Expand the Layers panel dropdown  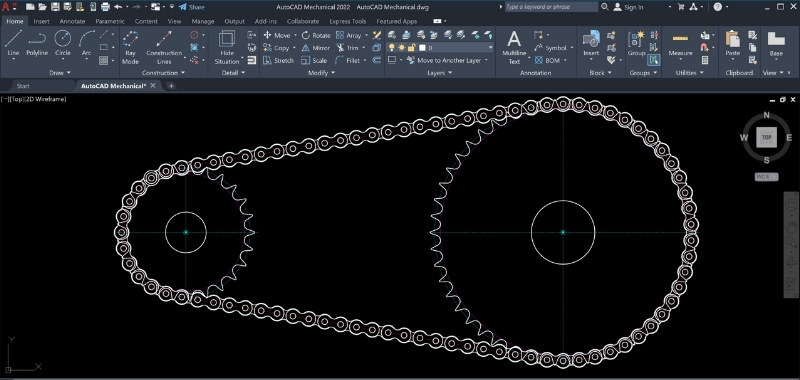pyautogui.click(x=439, y=73)
